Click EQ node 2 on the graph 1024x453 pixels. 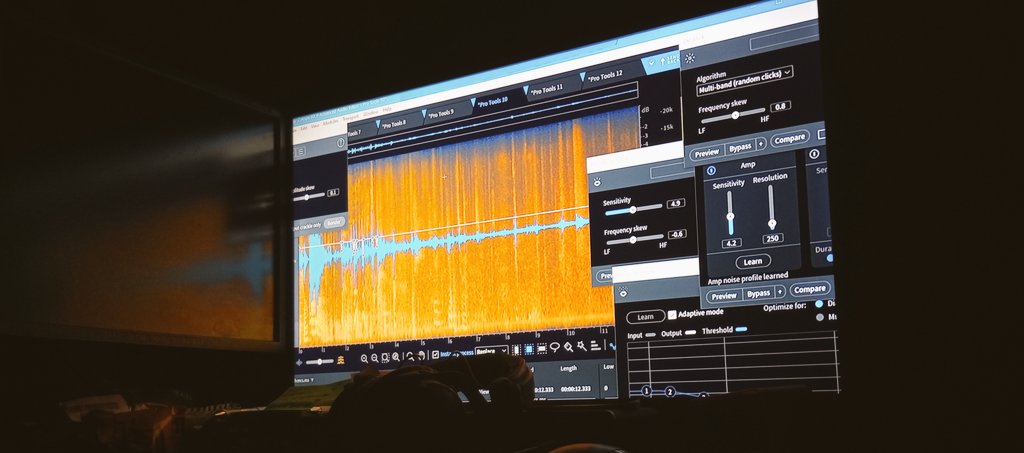670,392
